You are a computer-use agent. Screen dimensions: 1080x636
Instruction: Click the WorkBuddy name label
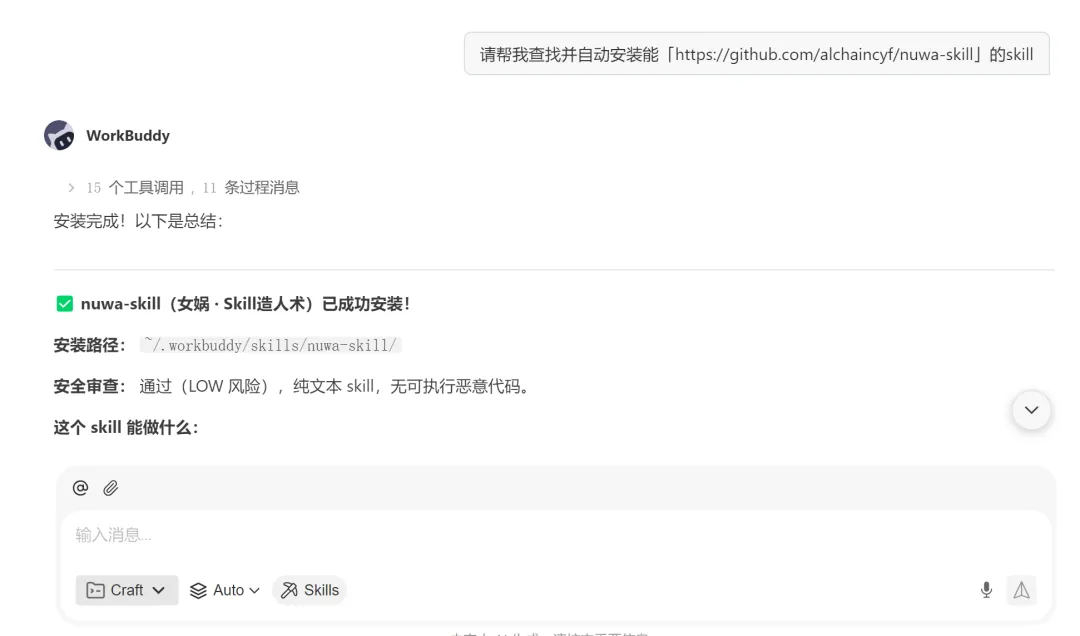[128, 135]
